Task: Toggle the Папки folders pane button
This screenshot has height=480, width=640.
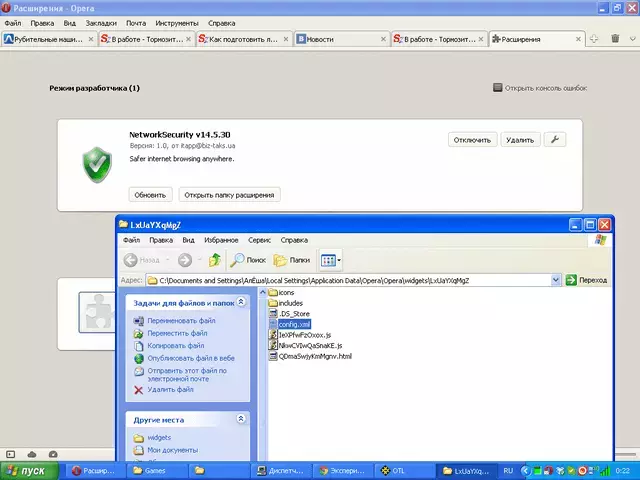Action: 292,260
